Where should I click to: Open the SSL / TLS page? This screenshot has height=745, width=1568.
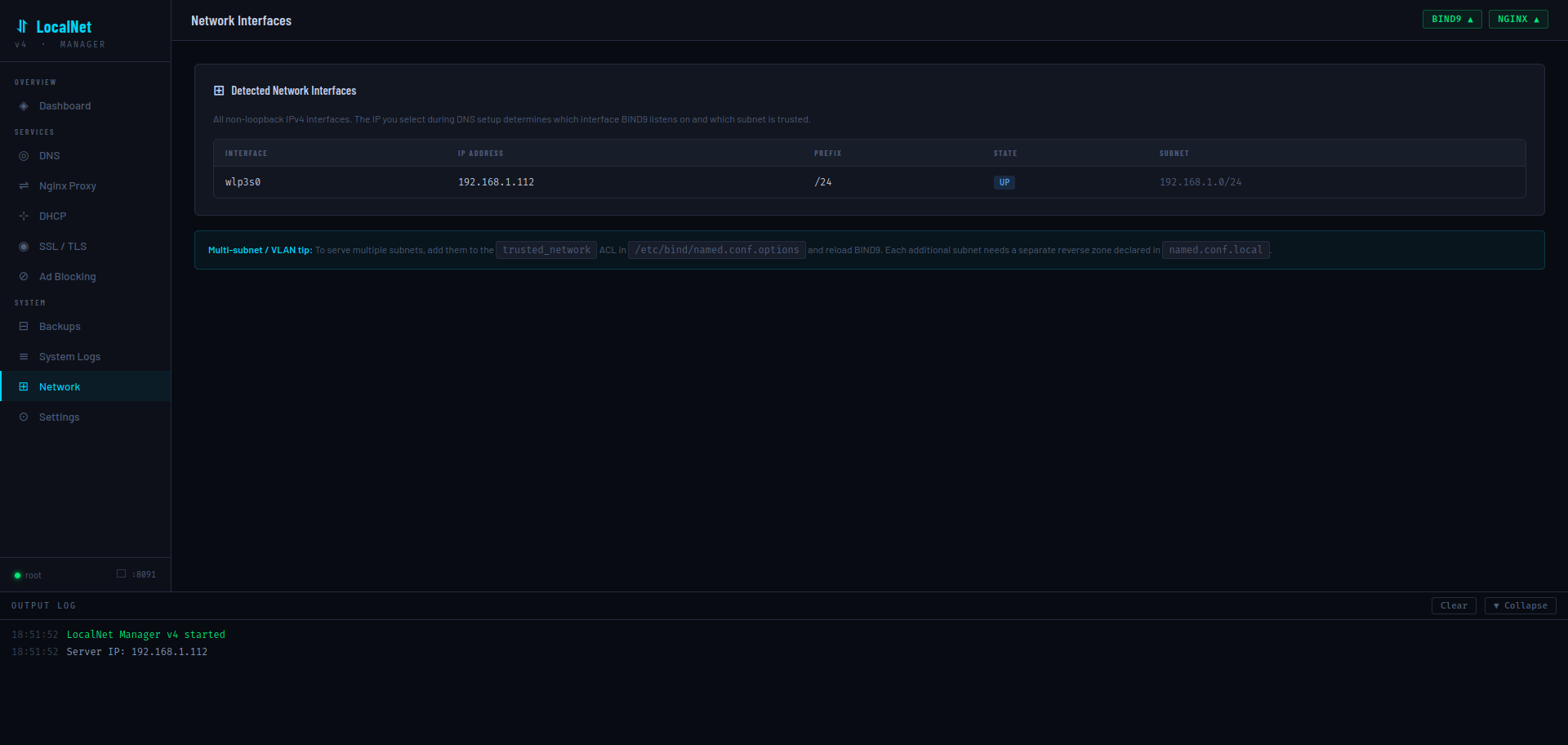tap(86, 247)
